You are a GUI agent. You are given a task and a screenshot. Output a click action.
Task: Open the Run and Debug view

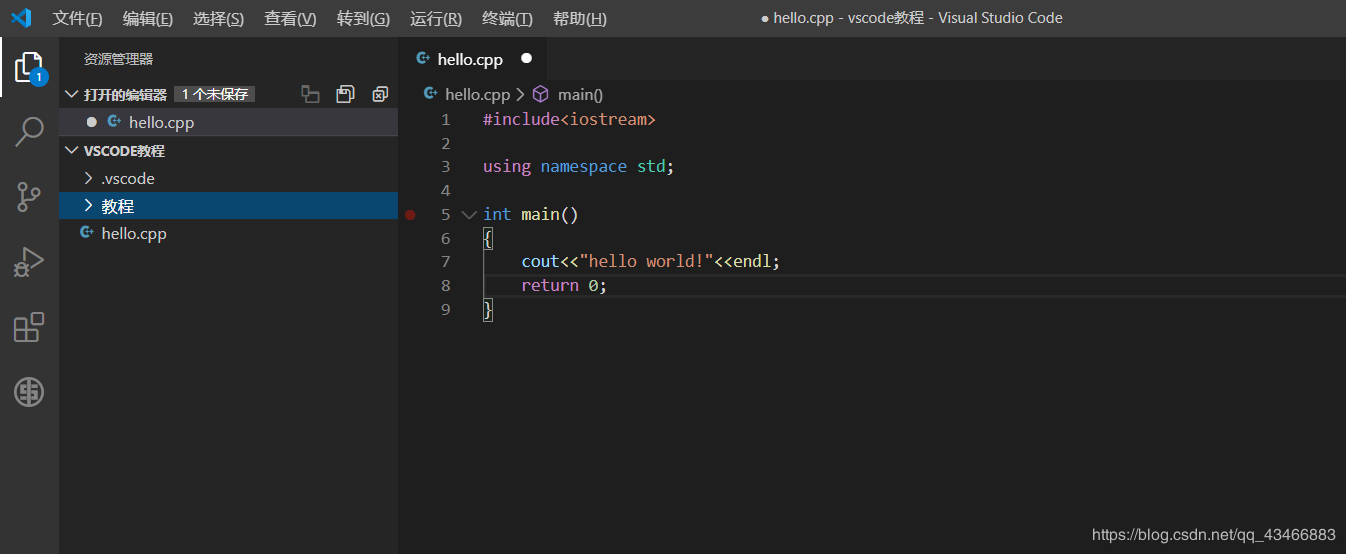[29, 262]
